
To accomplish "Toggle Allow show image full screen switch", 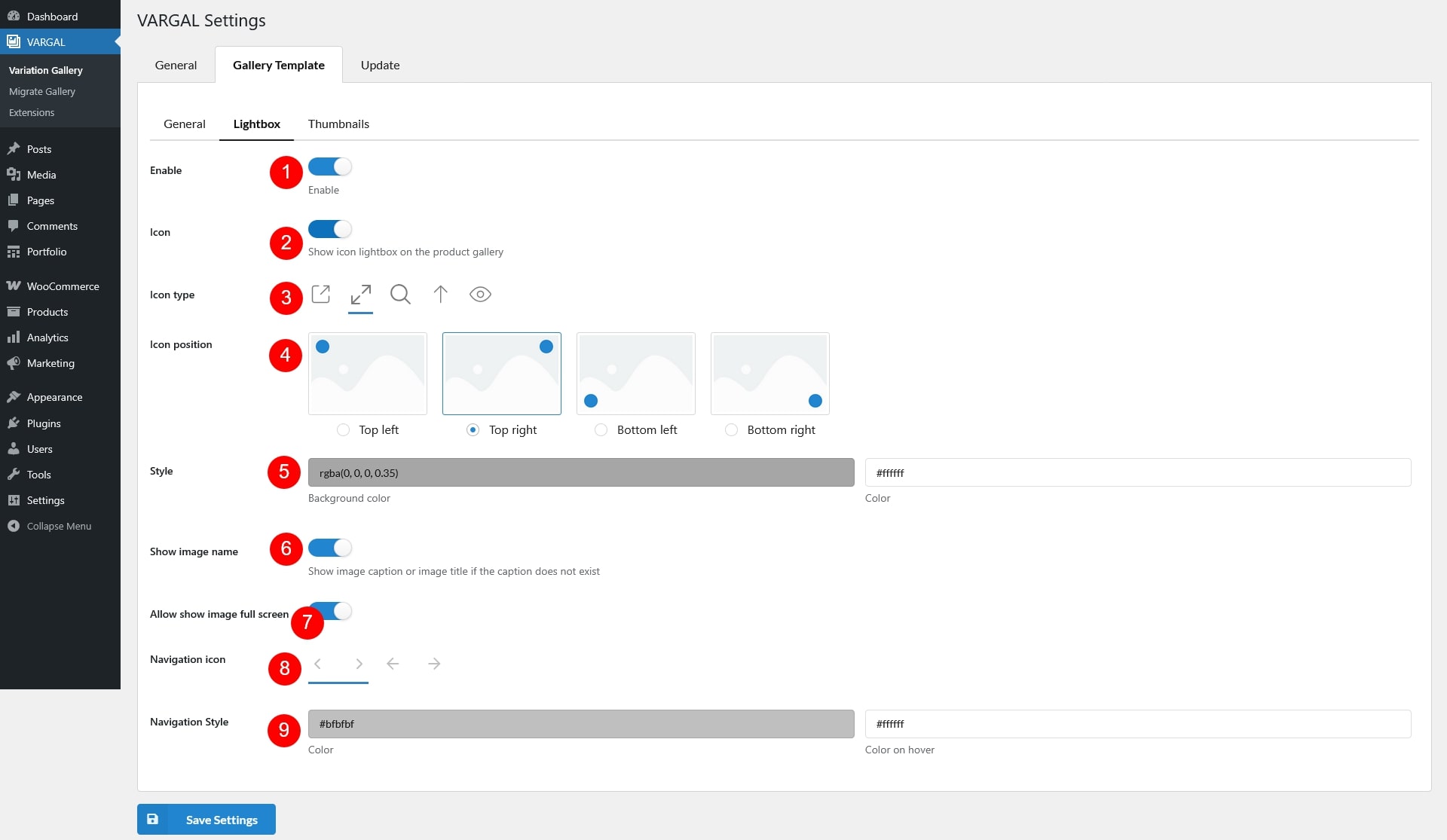I will click(x=332, y=611).
